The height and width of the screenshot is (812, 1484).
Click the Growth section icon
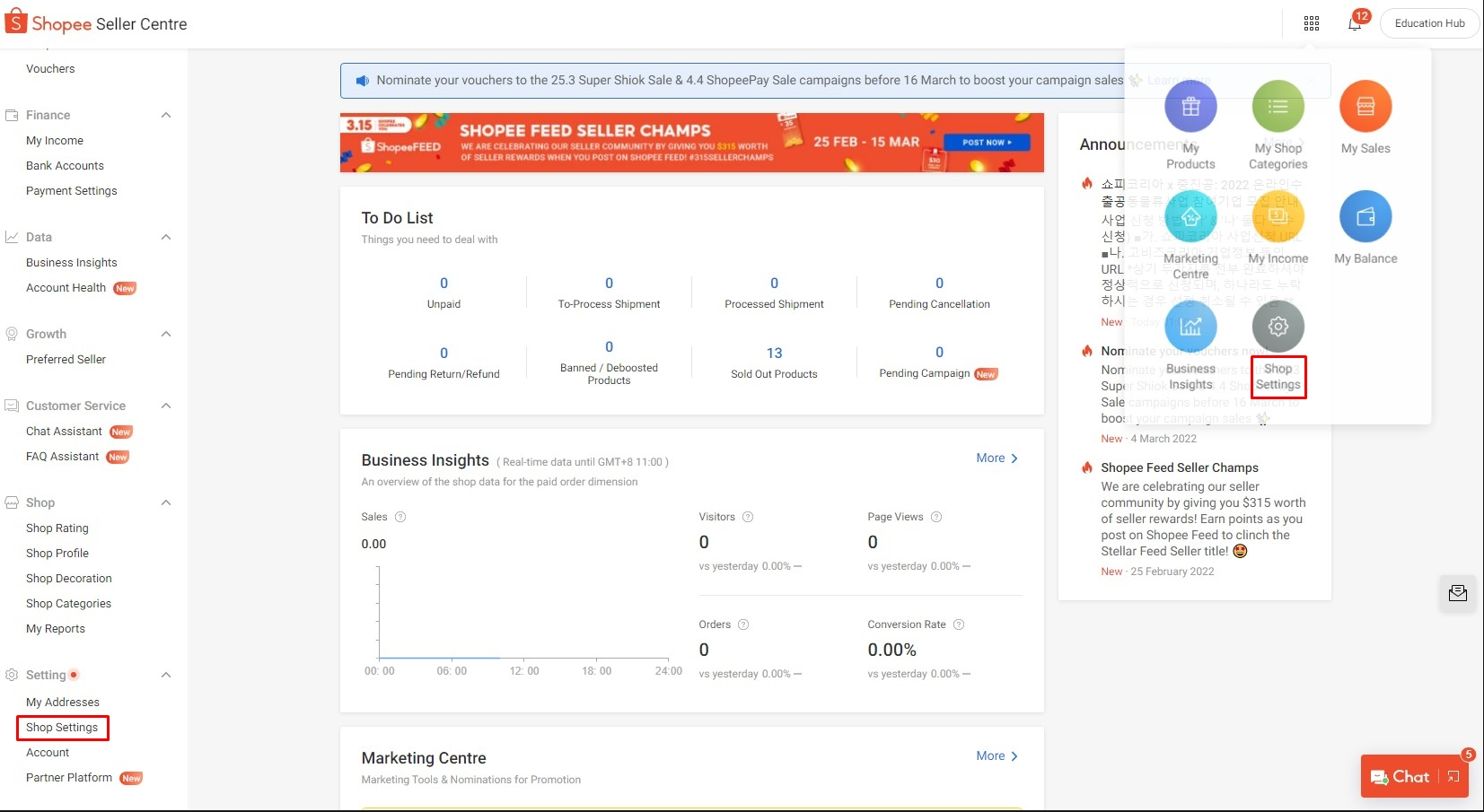click(12, 334)
